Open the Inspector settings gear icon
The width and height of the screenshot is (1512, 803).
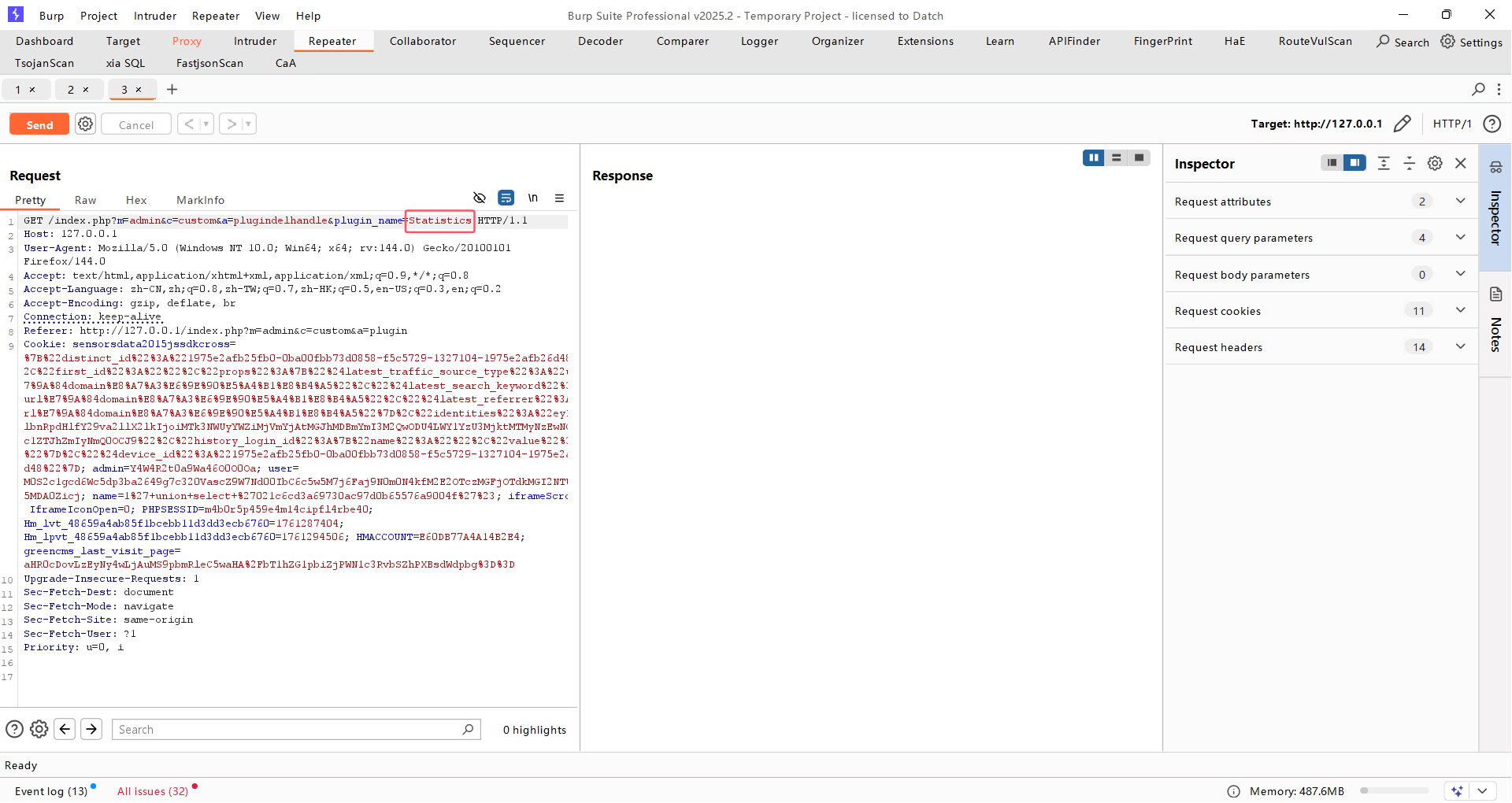(x=1435, y=163)
